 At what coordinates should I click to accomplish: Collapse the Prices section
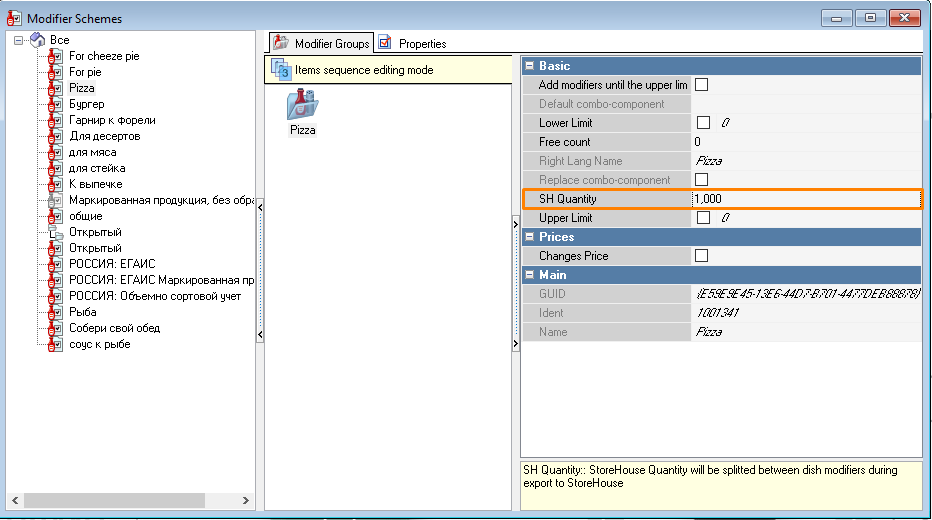[530, 237]
